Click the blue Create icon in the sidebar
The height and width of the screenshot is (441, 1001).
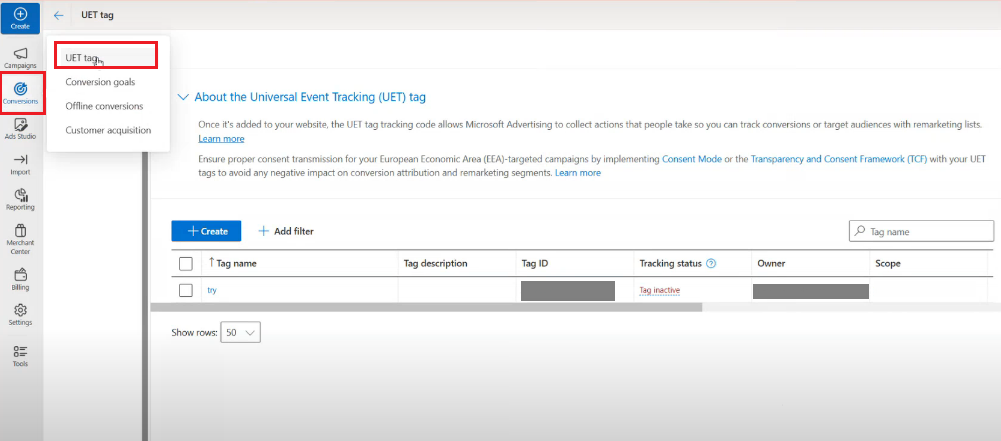(x=20, y=18)
